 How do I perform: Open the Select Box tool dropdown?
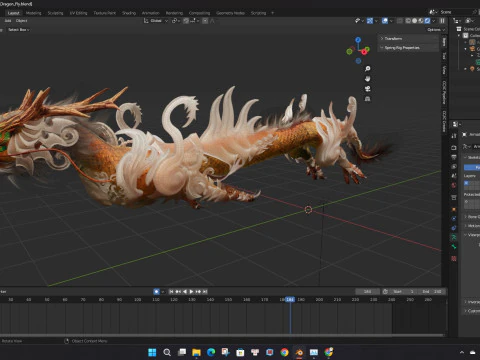tap(19, 30)
